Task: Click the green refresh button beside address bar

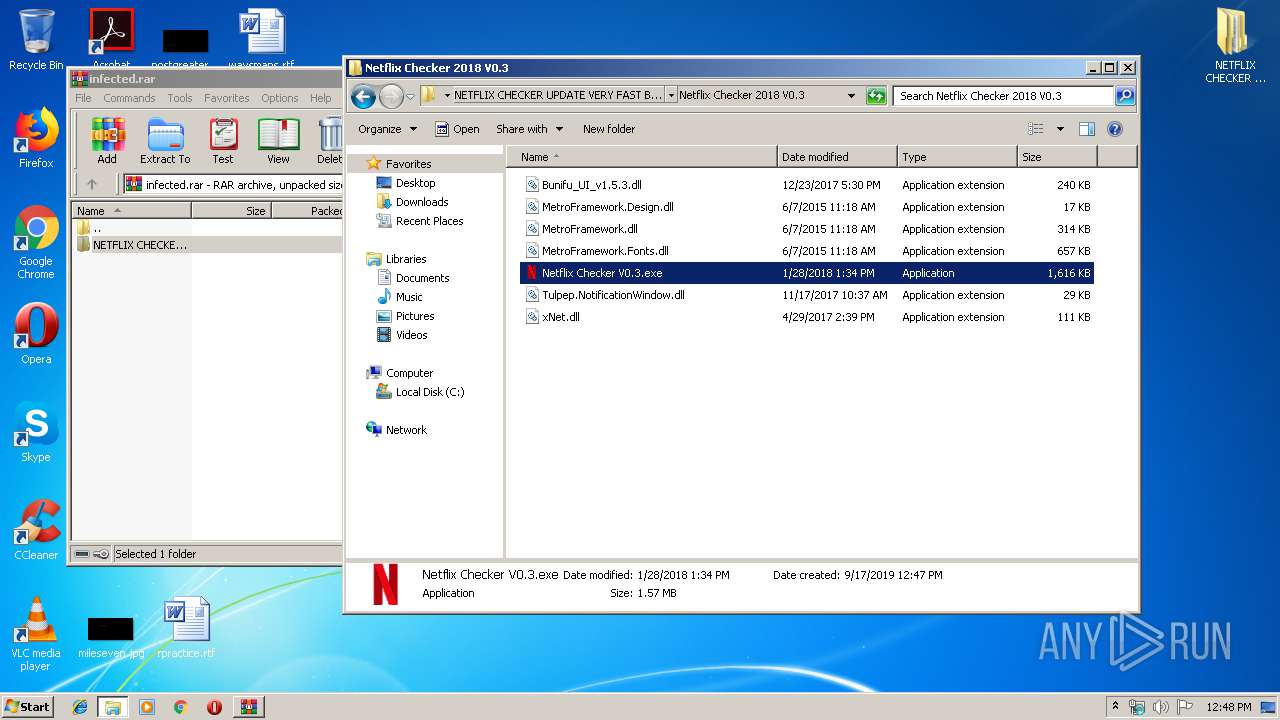Action: pos(876,96)
